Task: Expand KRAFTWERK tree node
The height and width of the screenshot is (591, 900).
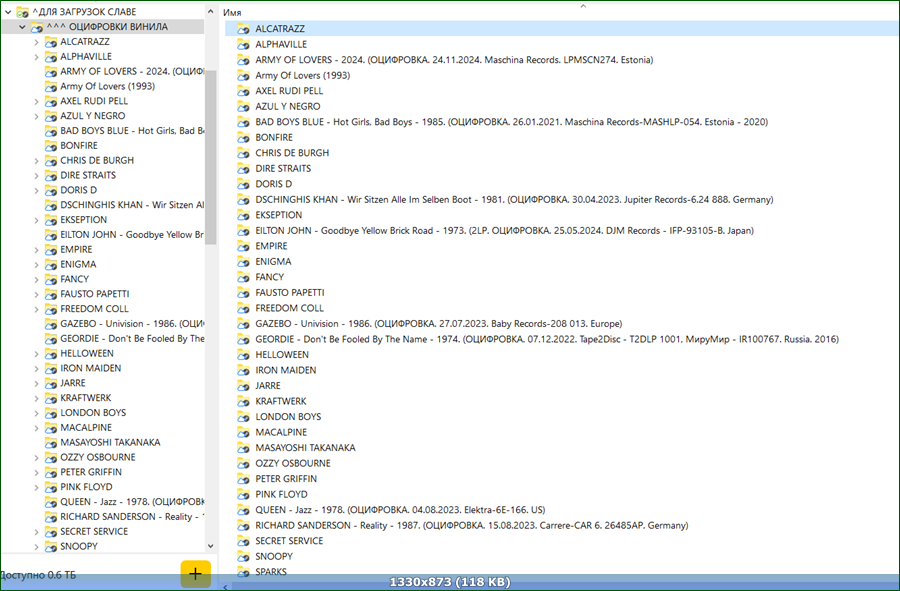Action: pyautogui.click(x=37, y=398)
